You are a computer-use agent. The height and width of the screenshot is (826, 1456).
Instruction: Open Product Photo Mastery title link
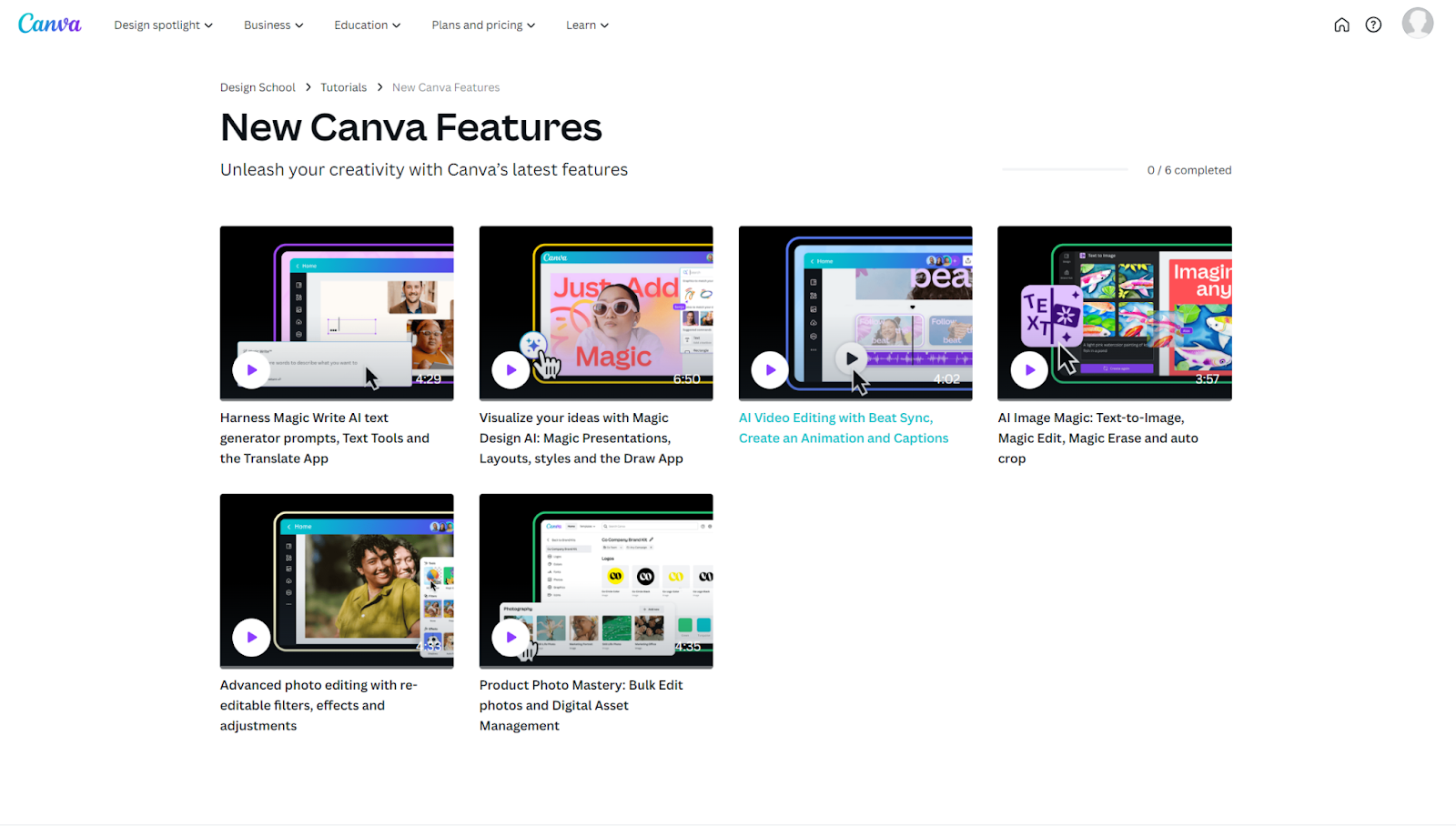tap(581, 706)
